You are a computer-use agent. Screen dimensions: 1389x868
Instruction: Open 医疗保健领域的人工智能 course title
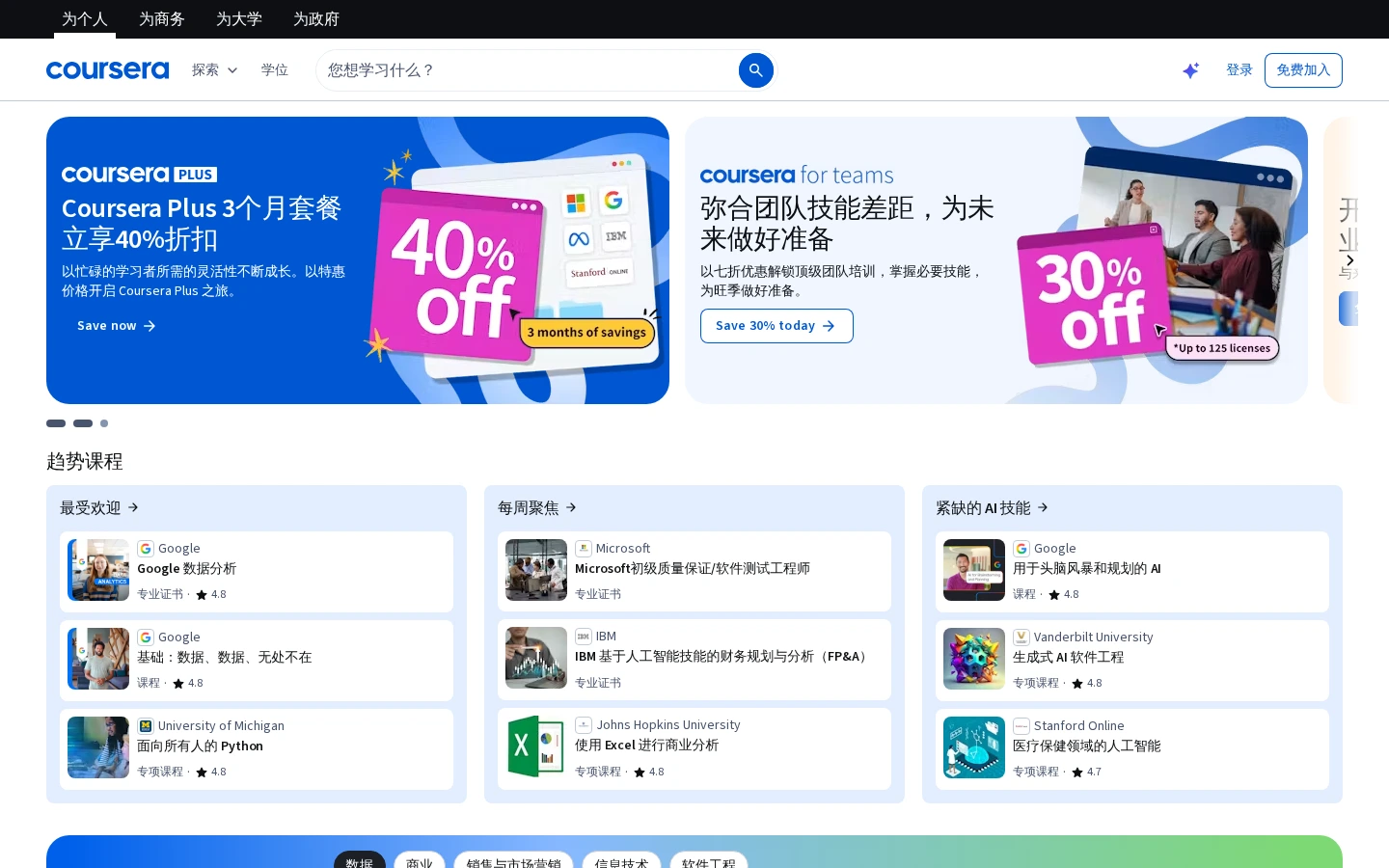[x=1086, y=746]
